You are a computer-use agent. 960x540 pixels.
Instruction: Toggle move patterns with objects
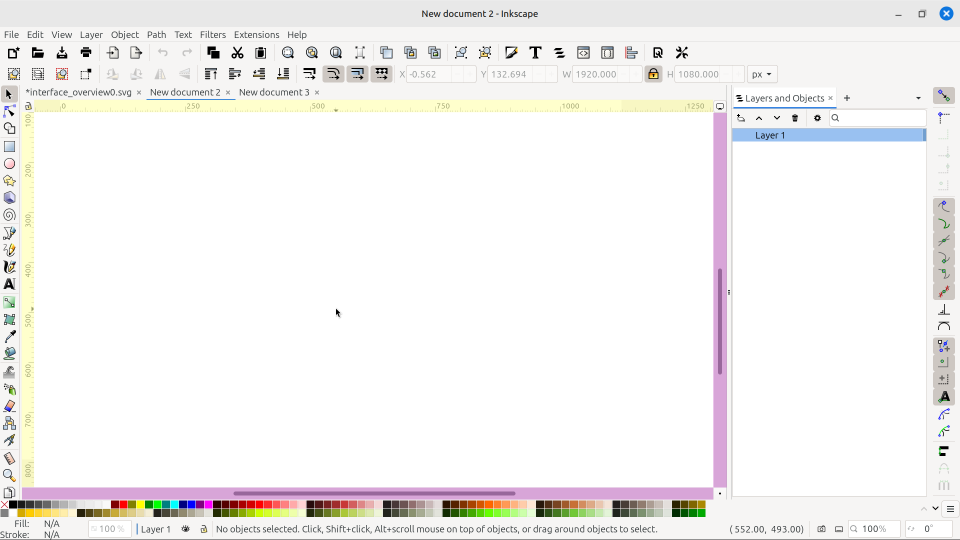381,74
